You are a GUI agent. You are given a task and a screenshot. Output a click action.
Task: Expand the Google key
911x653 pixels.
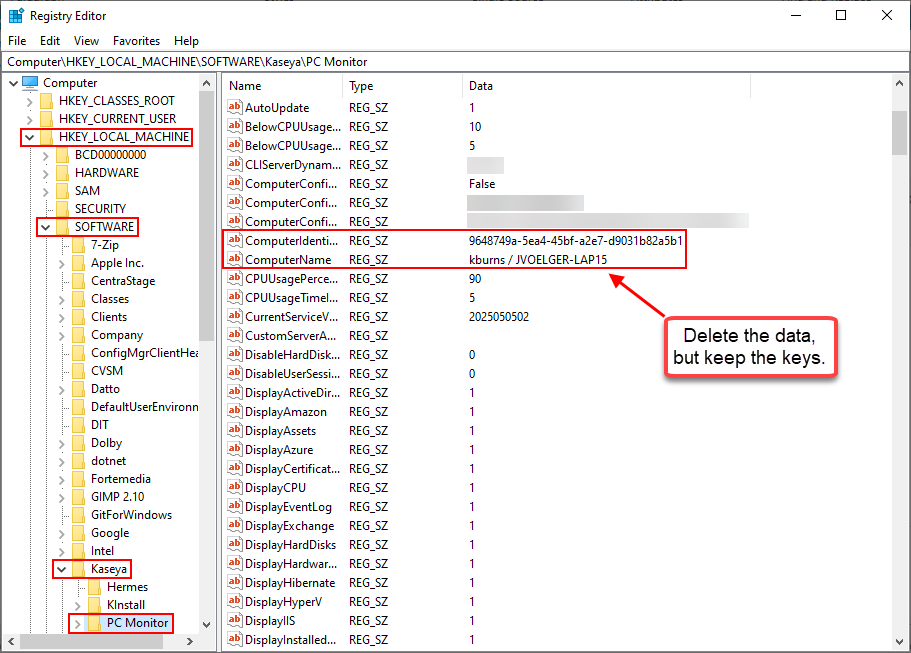(x=61, y=533)
